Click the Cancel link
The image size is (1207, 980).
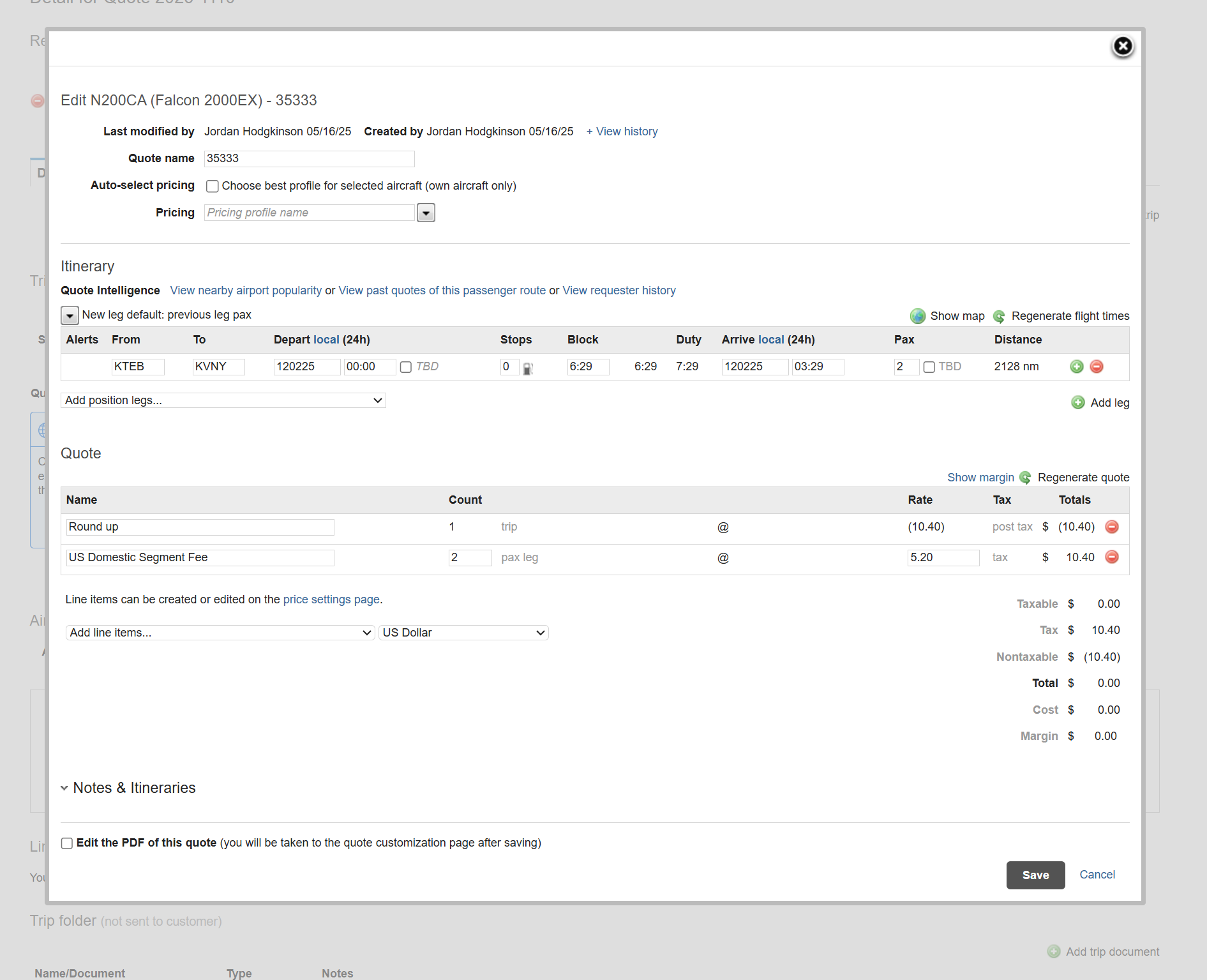point(1097,875)
